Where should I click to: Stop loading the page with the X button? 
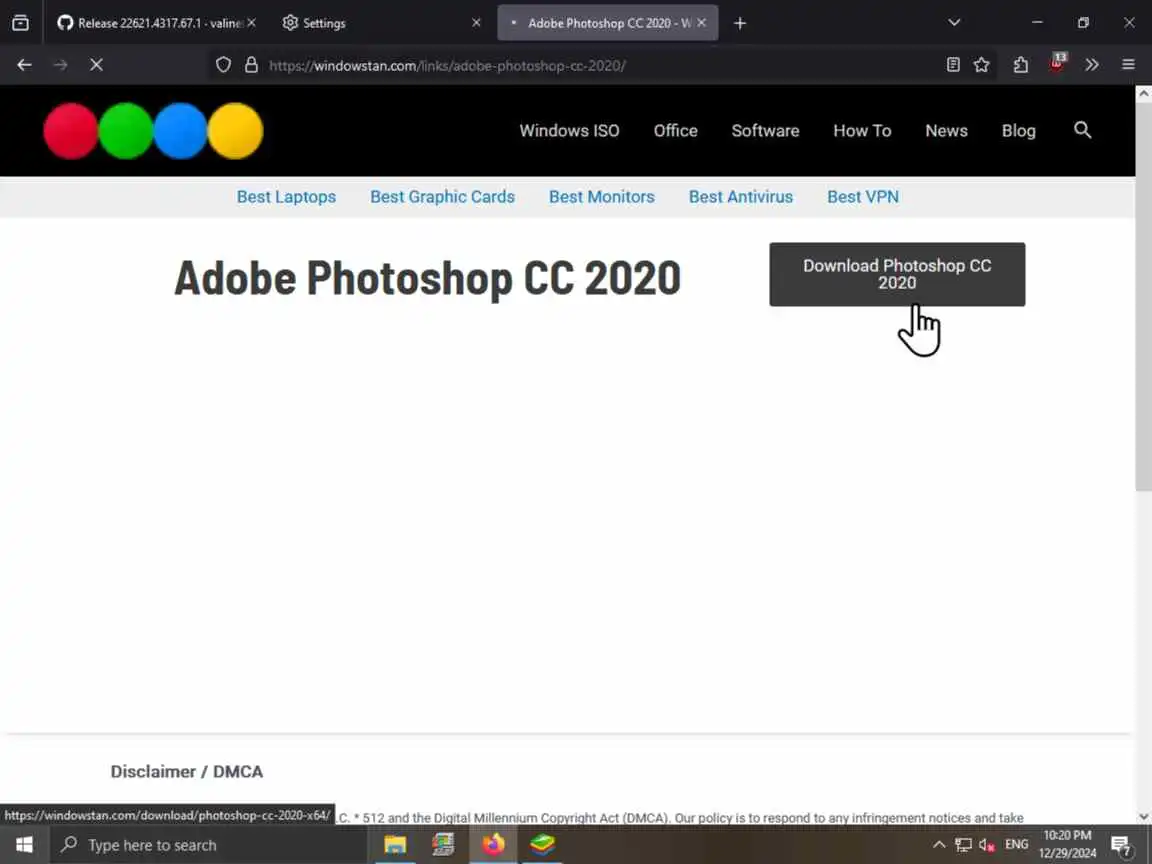(x=96, y=65)
